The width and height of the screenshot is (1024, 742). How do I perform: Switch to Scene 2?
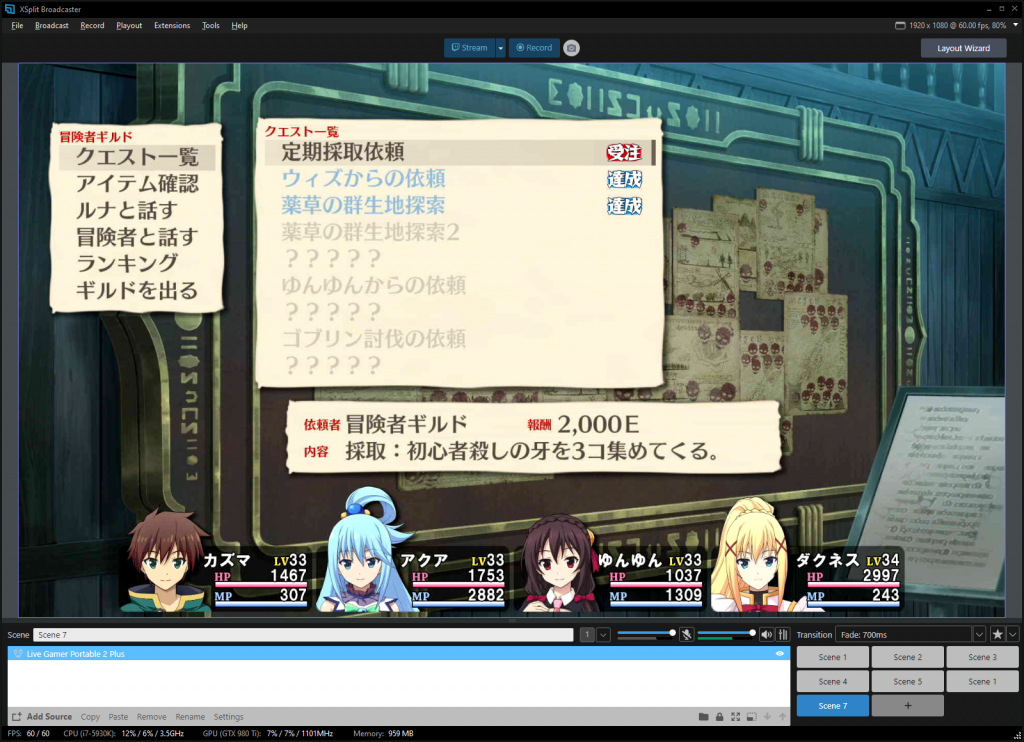[x=908, y=657]
